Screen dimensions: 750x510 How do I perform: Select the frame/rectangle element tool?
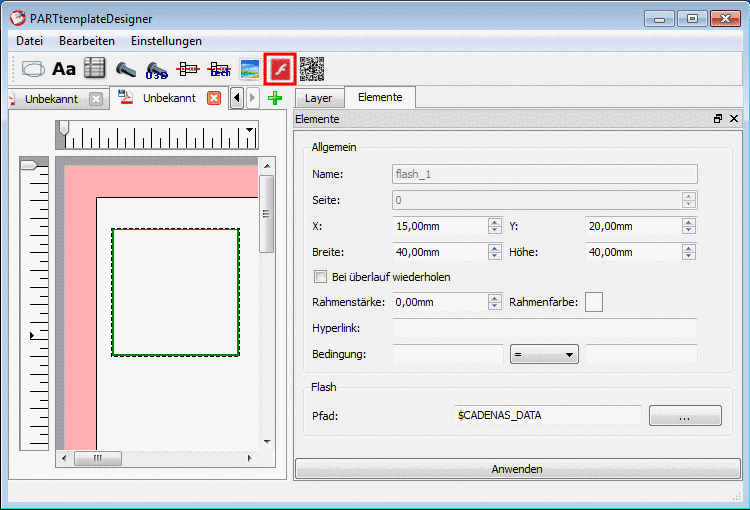pyautogui.click(x=33, y=69)
